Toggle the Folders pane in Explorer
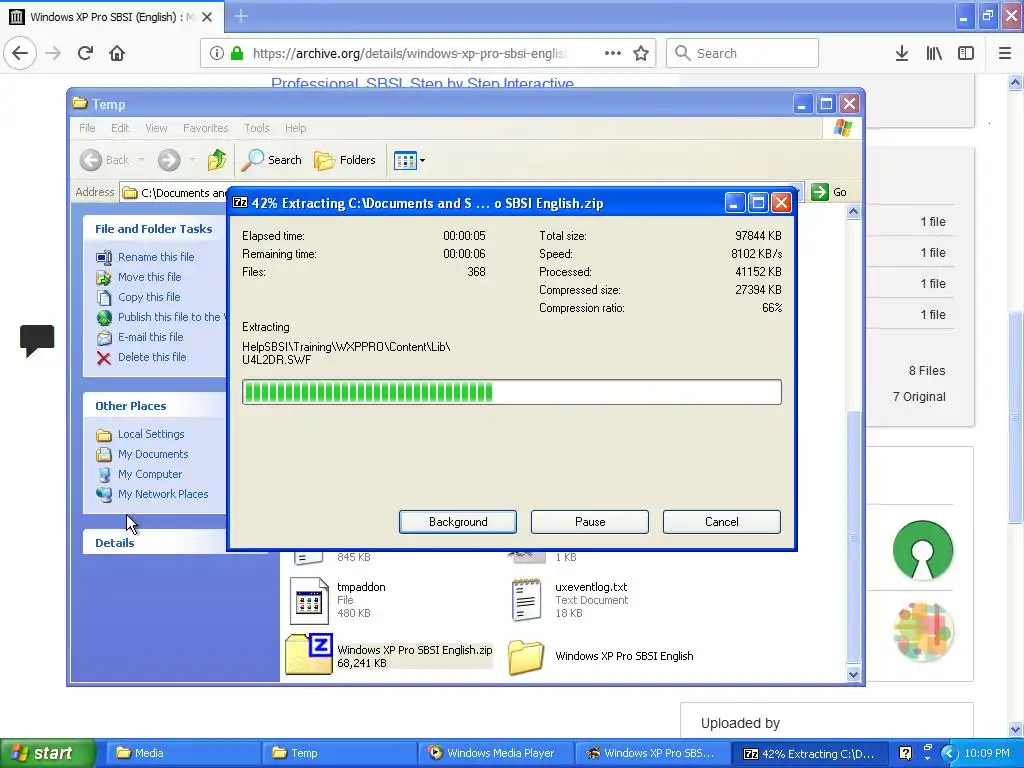Image resolution: width=1024 pixels, height=768 pixels. coord(345,159)
